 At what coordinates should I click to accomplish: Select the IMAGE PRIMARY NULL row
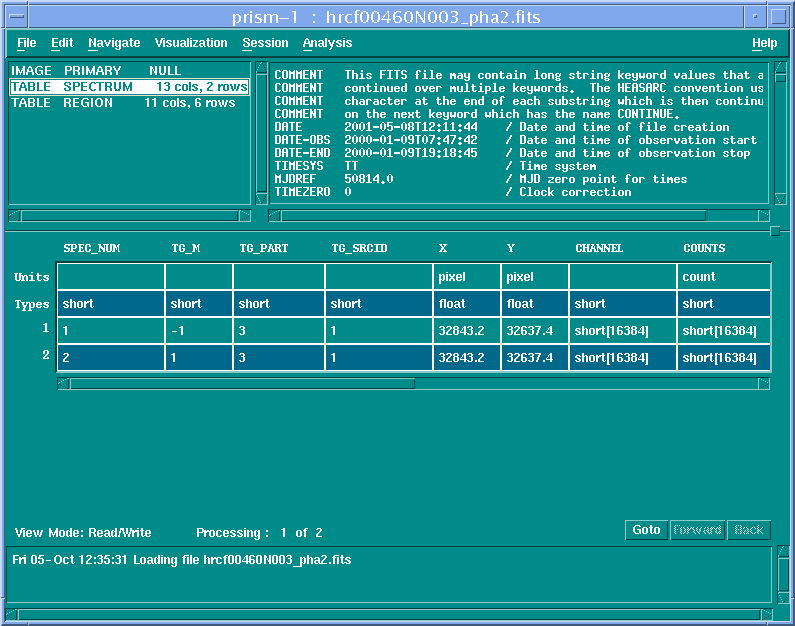129,70
